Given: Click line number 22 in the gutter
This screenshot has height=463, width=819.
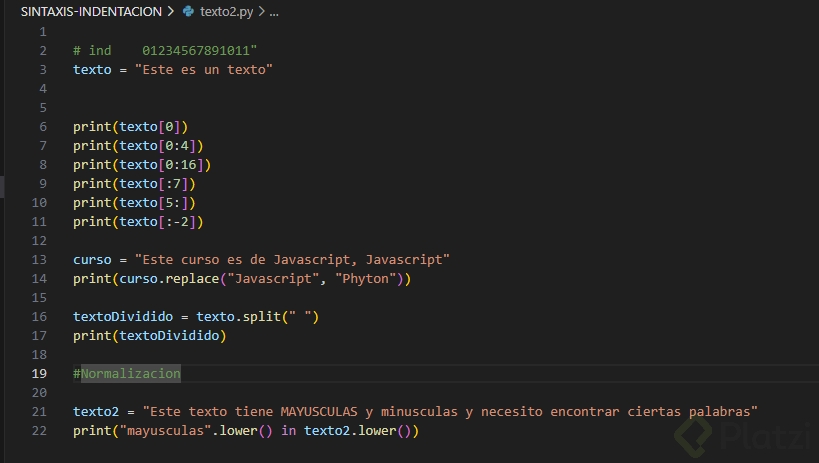Looking at the screenshot, I should click(x=39, y=431).
